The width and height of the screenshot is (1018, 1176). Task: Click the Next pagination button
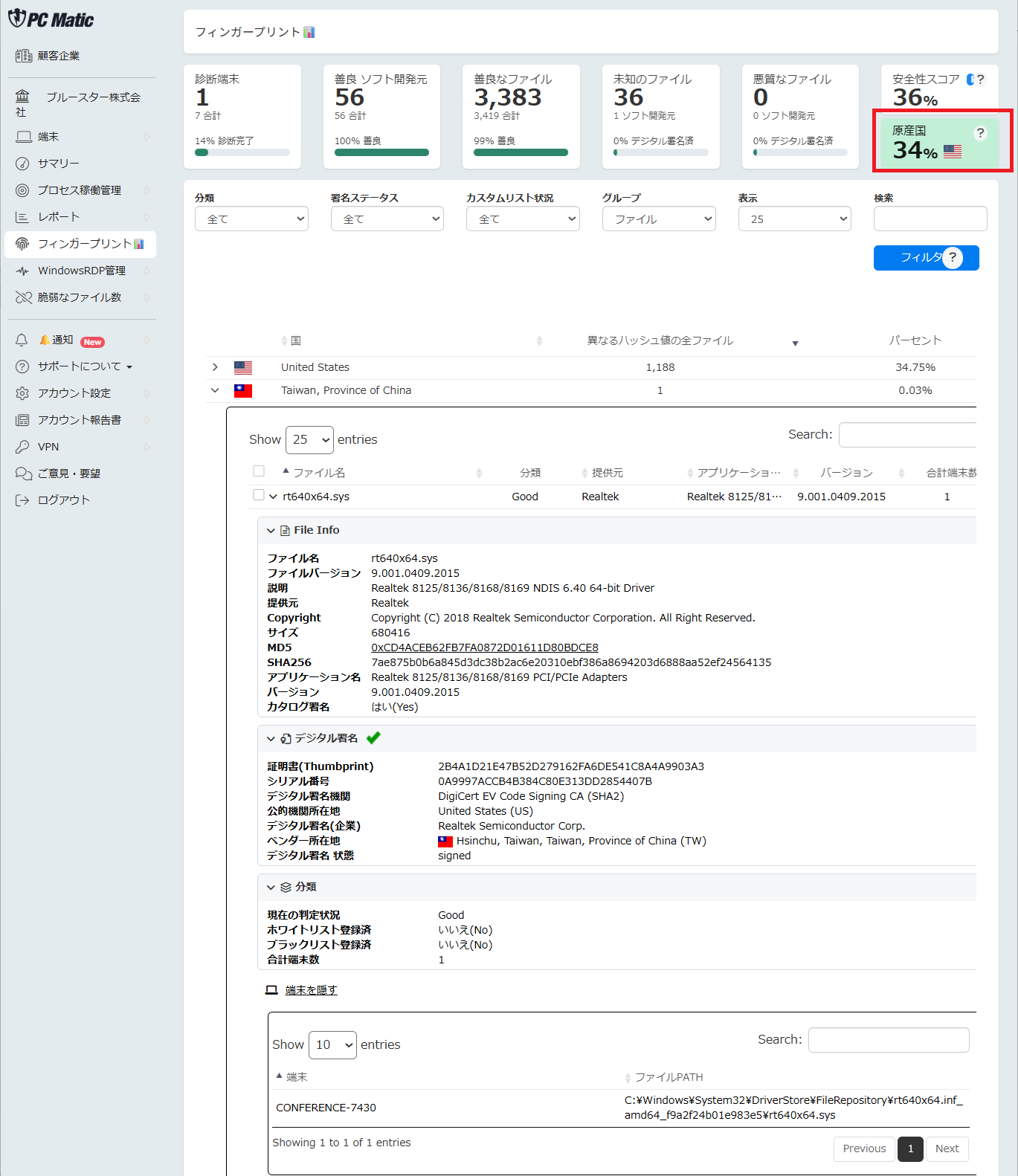947,1148
